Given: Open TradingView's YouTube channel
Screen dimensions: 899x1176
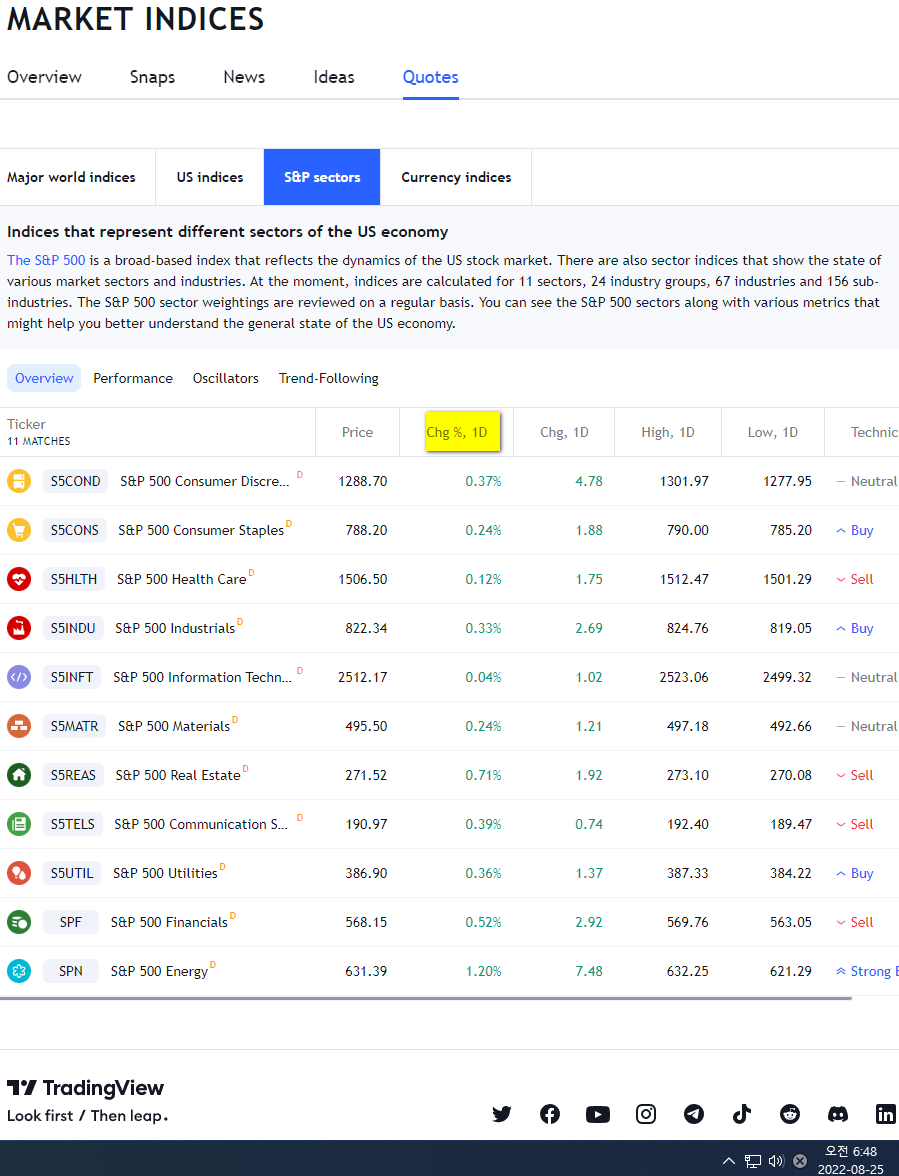Looking at the screenshot, I should [x=598, y=1114].
